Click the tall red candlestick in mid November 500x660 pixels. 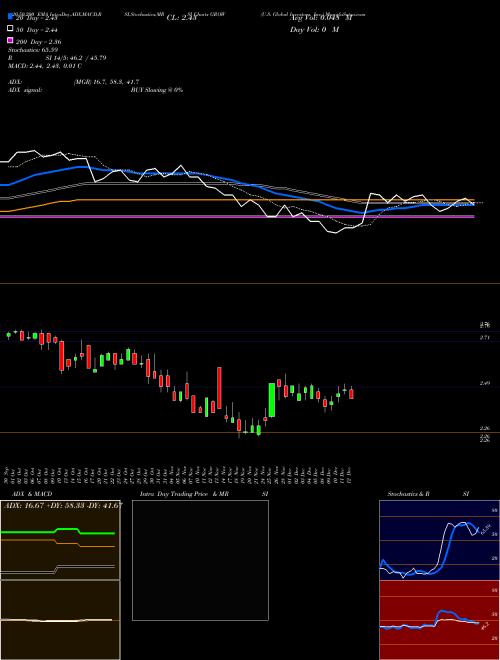pos(219,388)
